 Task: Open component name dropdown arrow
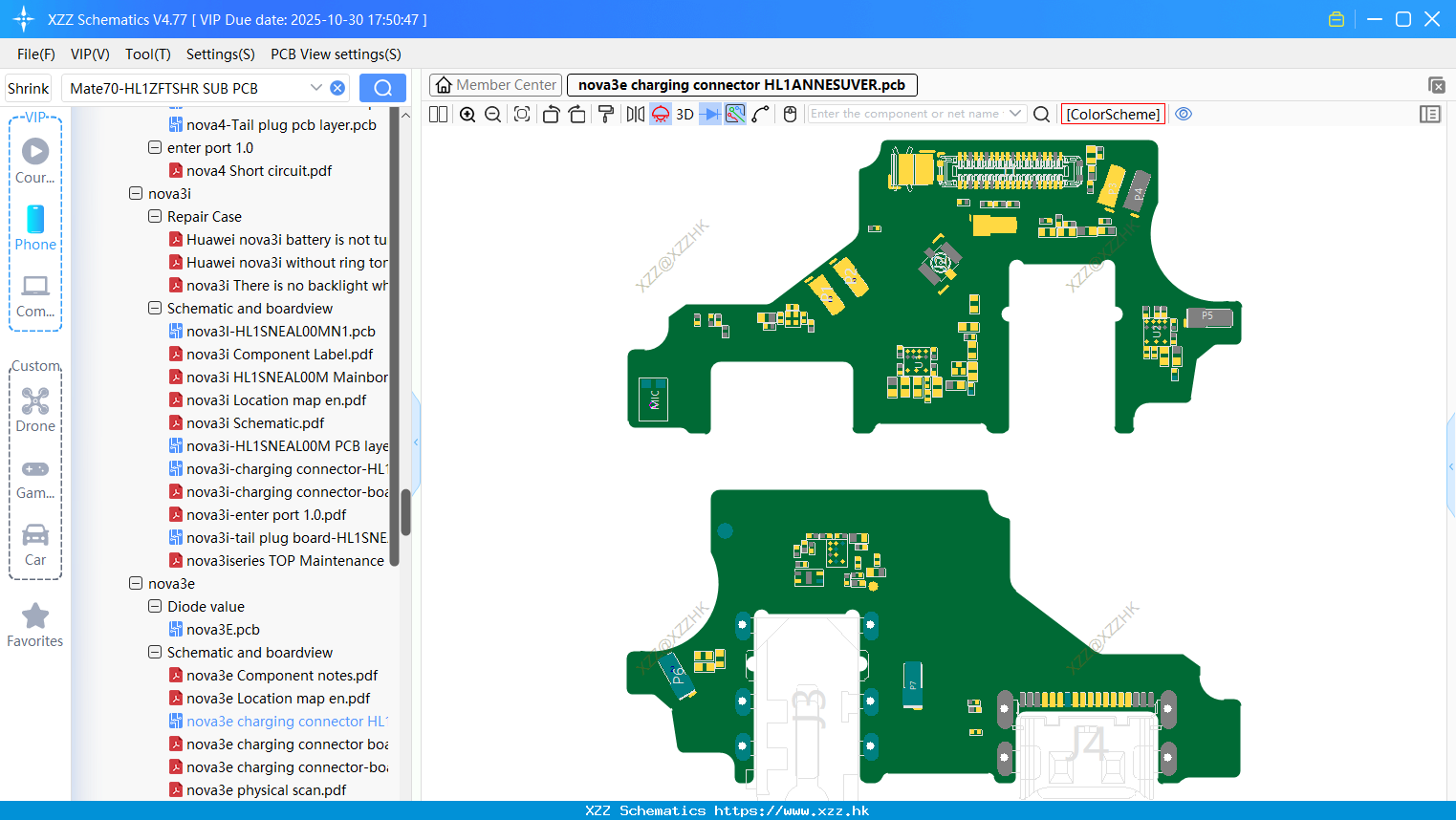pos(1015,114)
